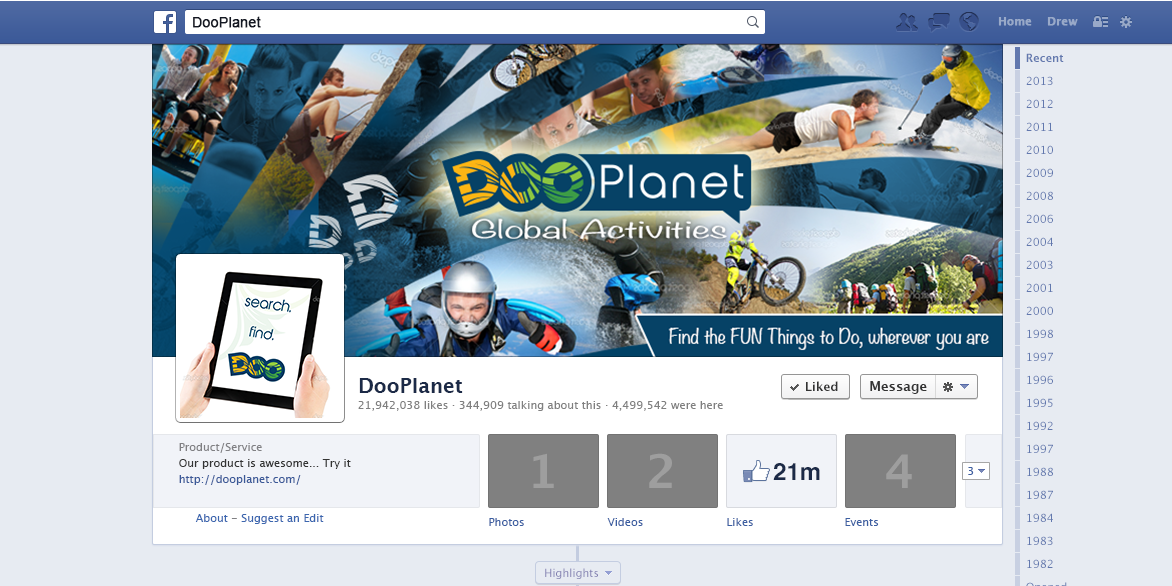Open the account settings gear icon
Viewport: 1172px width, 586px height.
(x=1126, y=22)
